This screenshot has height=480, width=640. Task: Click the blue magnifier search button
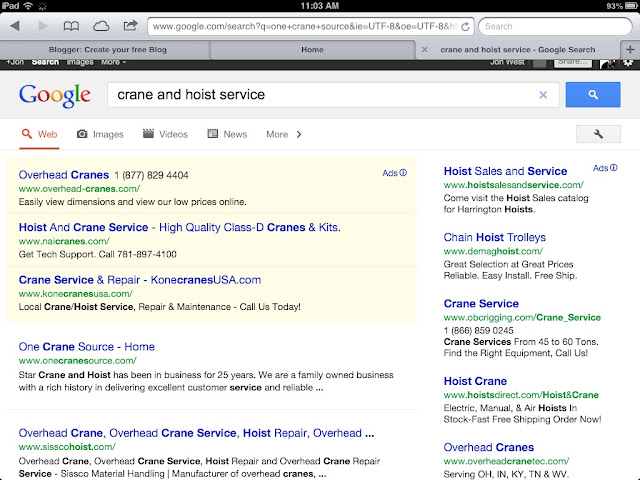click(593, 95)
